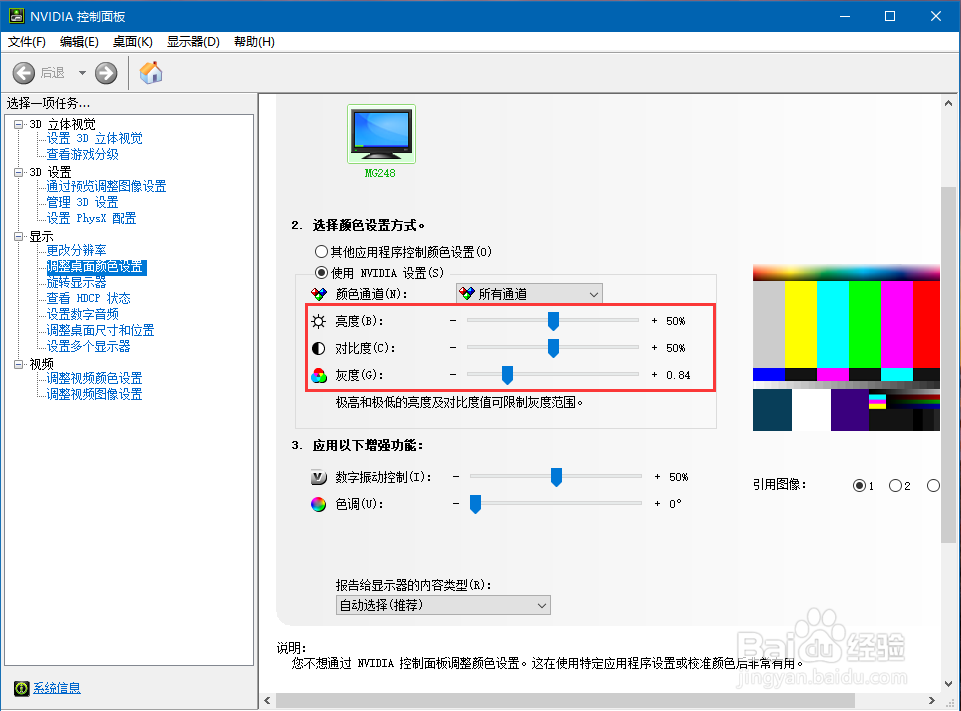Open 管理 3D 设置 link
The width and height of the screenshot is (961, 711).
(82, 202)
